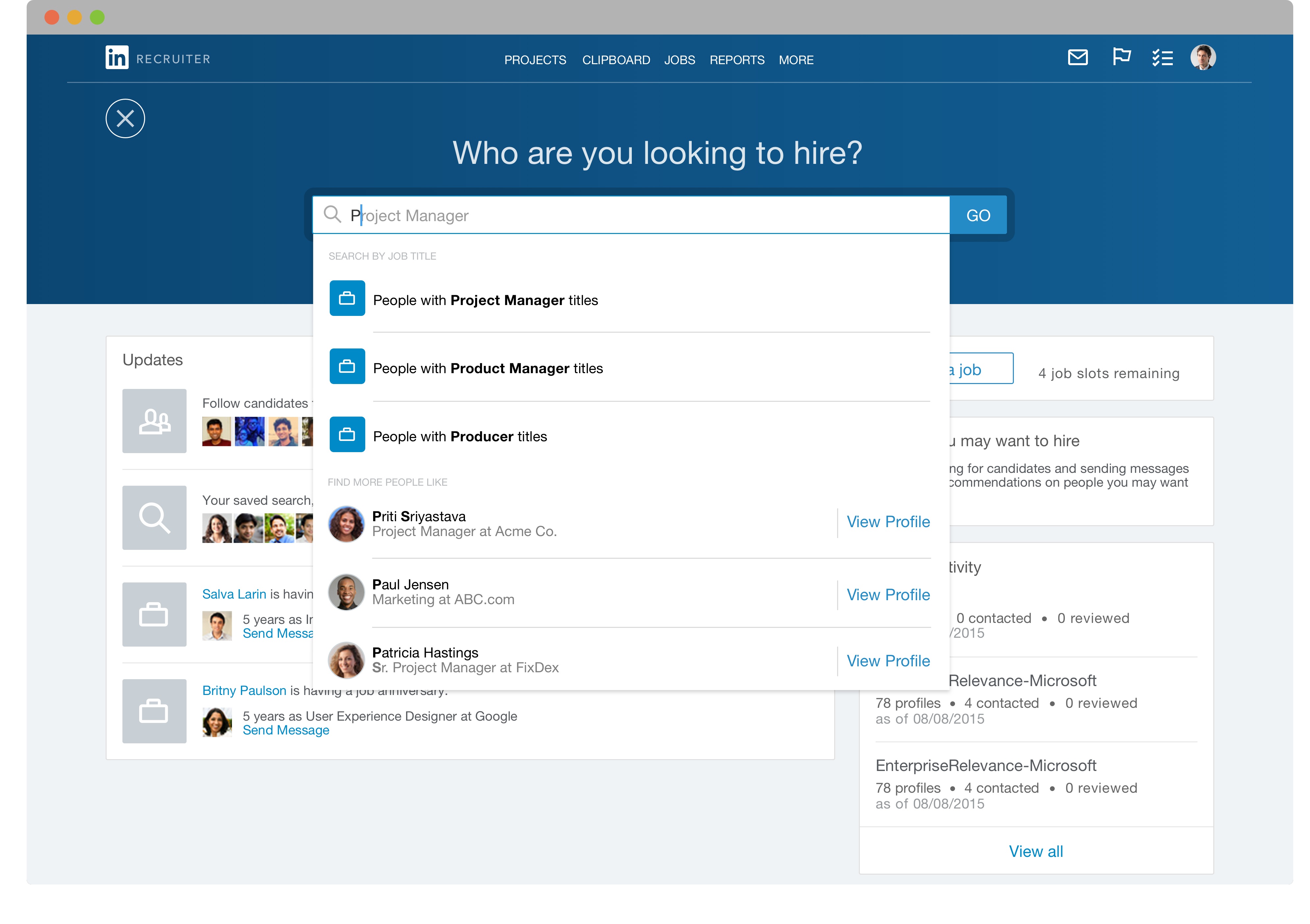
Task: View Profile of Priti Sriyastava
Action: pos(888,522)
